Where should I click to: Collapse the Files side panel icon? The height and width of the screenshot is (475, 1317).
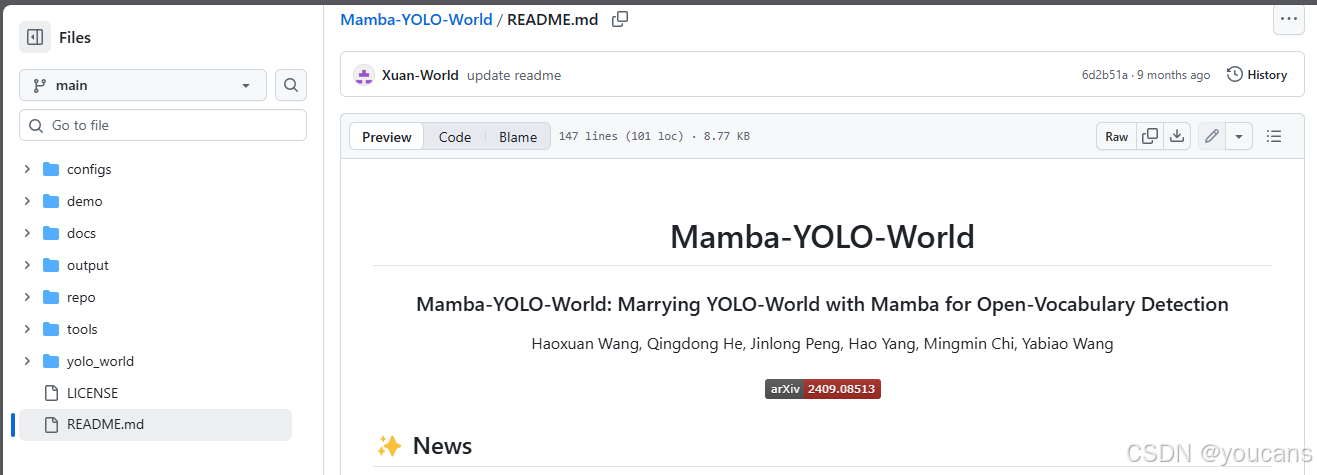pyautogui.click(x=35, y=37)
